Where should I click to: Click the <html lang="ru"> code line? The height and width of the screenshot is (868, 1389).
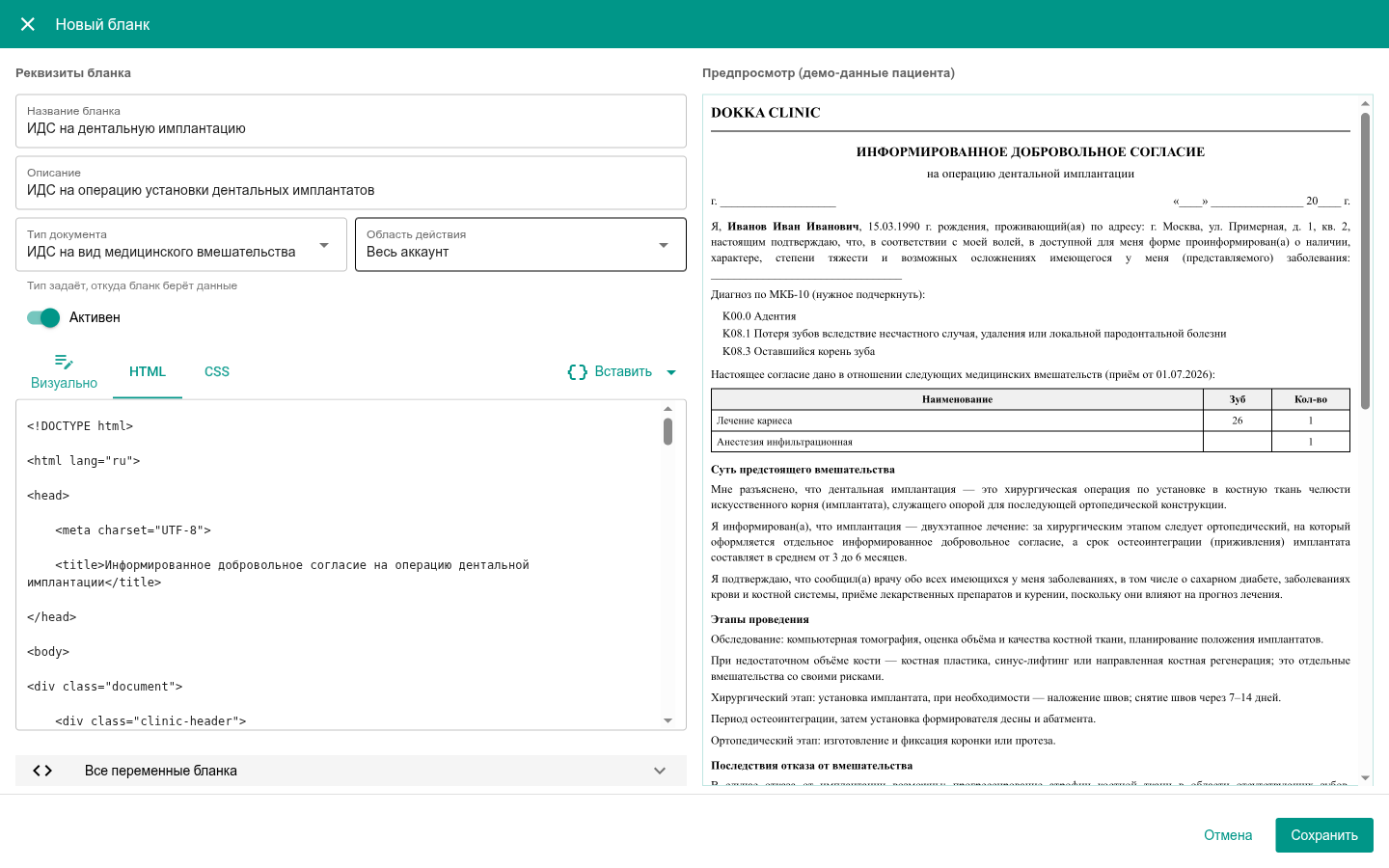point(84,461)
